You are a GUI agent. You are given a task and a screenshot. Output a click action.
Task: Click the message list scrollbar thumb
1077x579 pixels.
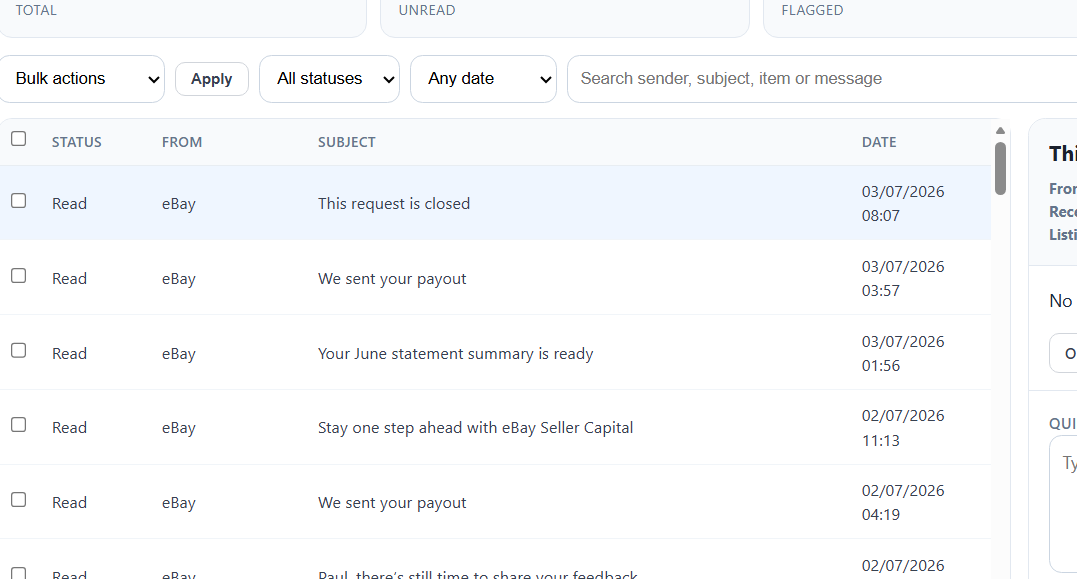[x=1000, y=168]
